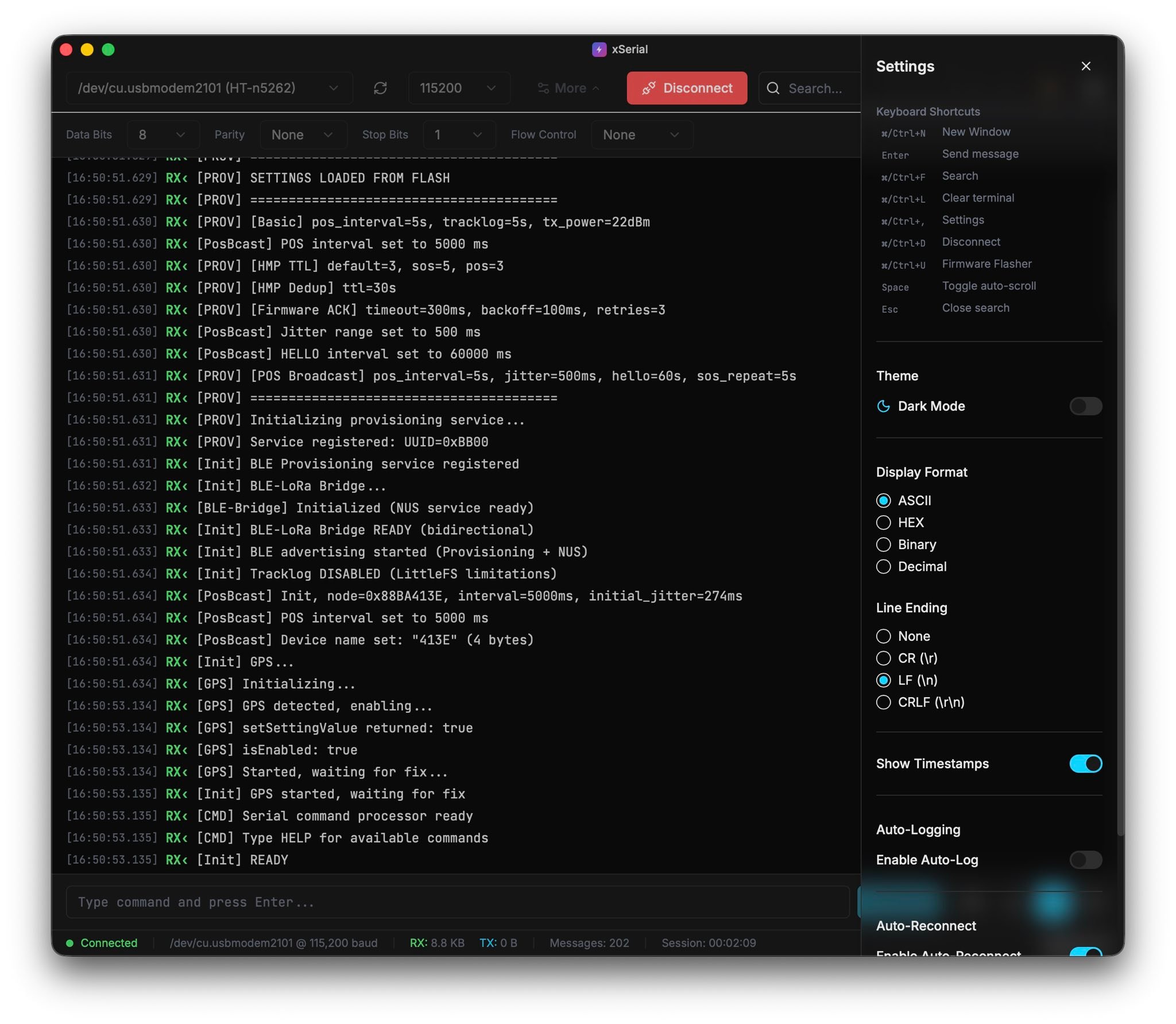Open the Stop Bits dropdown
The image size is (1176, 1024).
459,134
